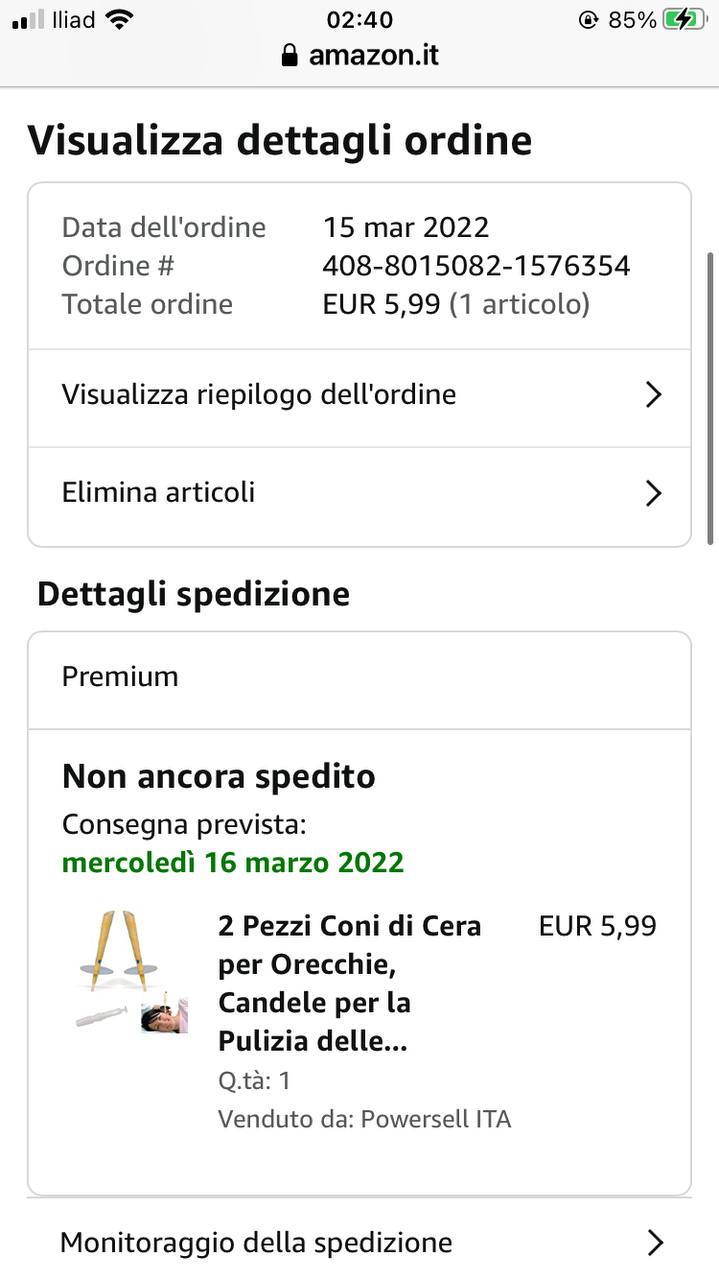Tap the order number 408-8015082-1576354
The width and height of the screenshot is (719, 1280).
(476, 266)
